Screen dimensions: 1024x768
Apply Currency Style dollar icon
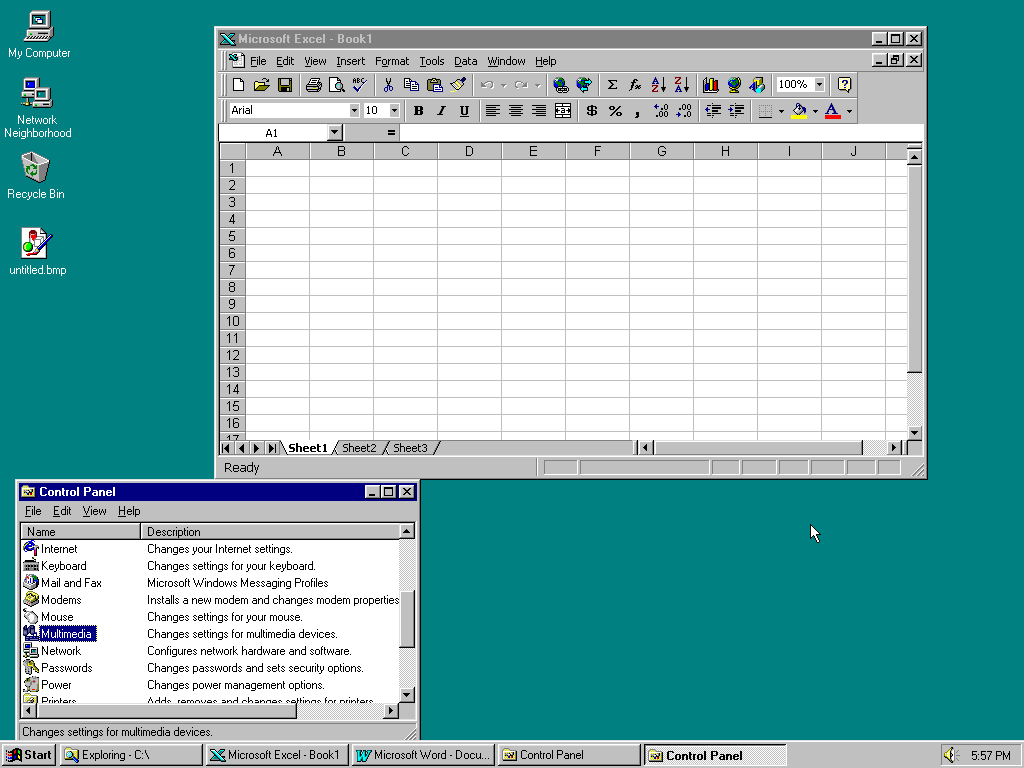click(592, 111)
